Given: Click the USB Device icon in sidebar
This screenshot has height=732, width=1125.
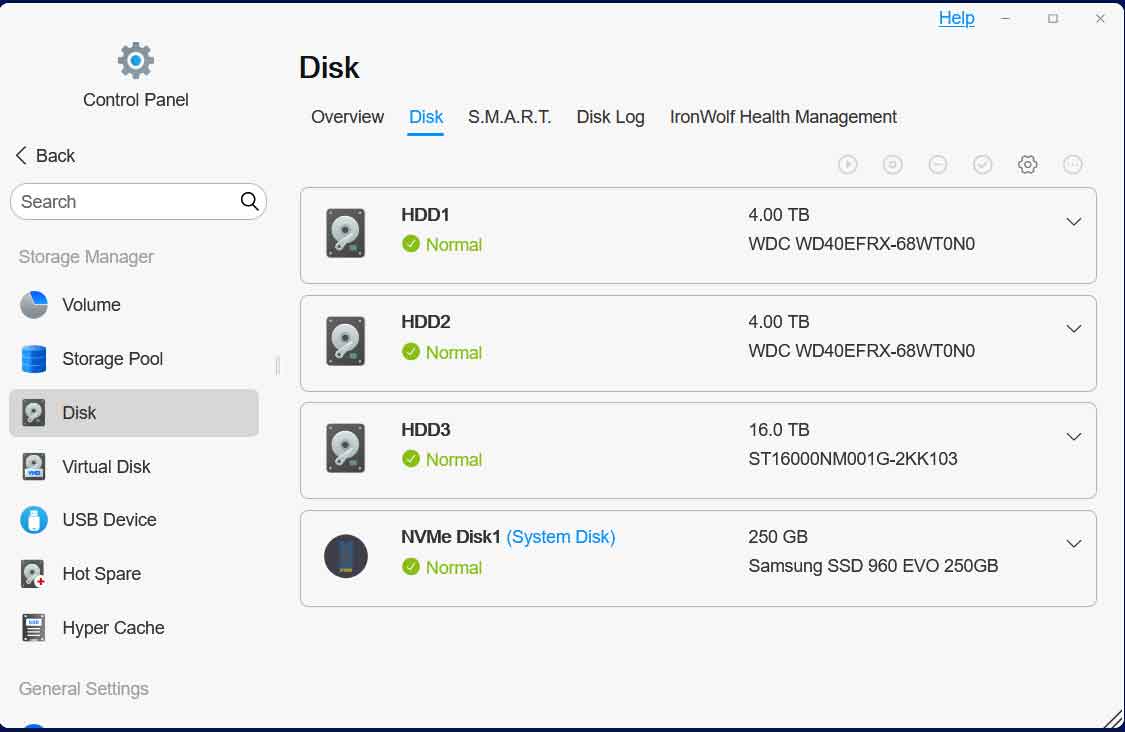Looking at the screenshot, I should [x=34, y=520].
